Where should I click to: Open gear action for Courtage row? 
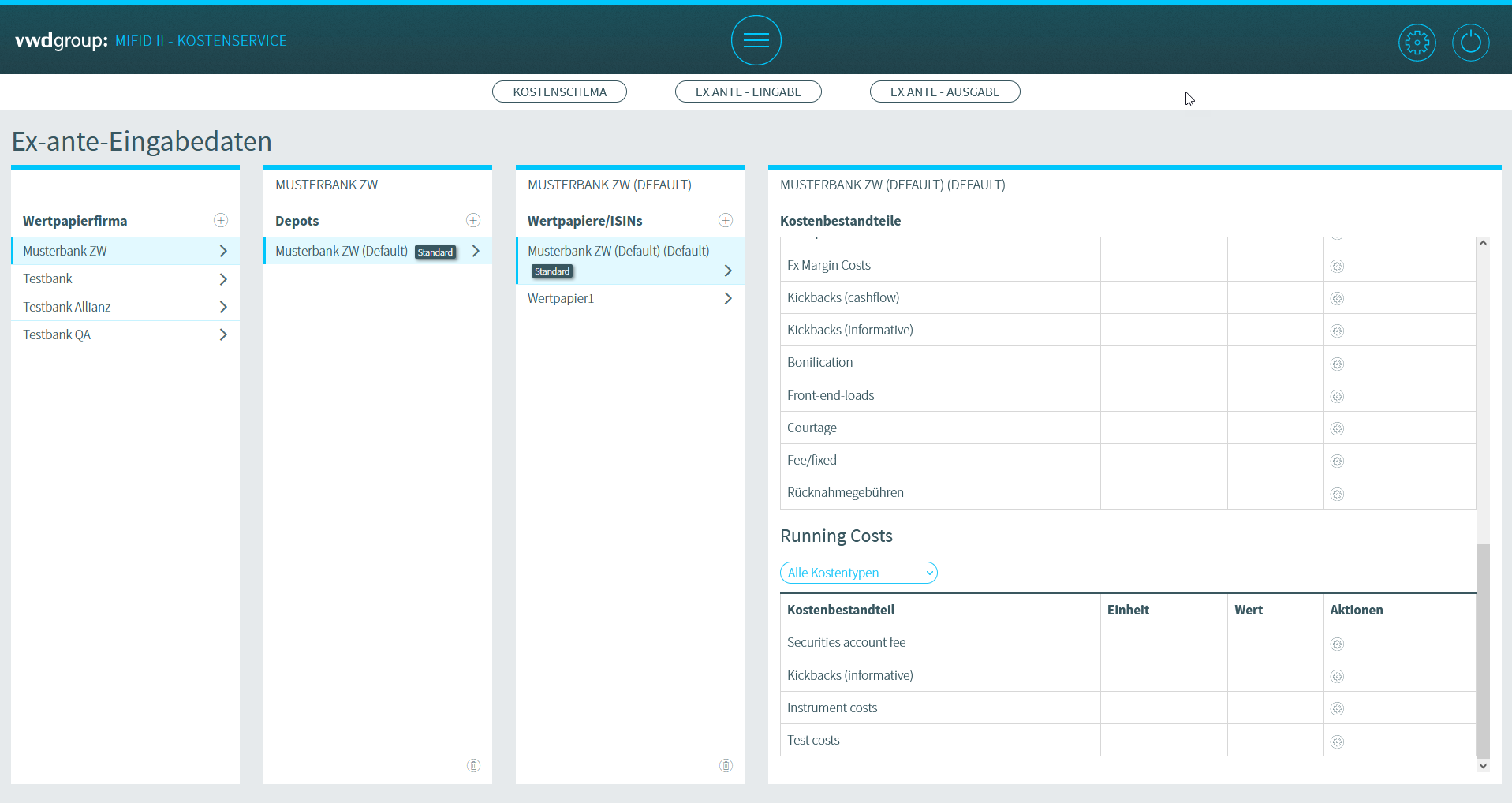1337,429
